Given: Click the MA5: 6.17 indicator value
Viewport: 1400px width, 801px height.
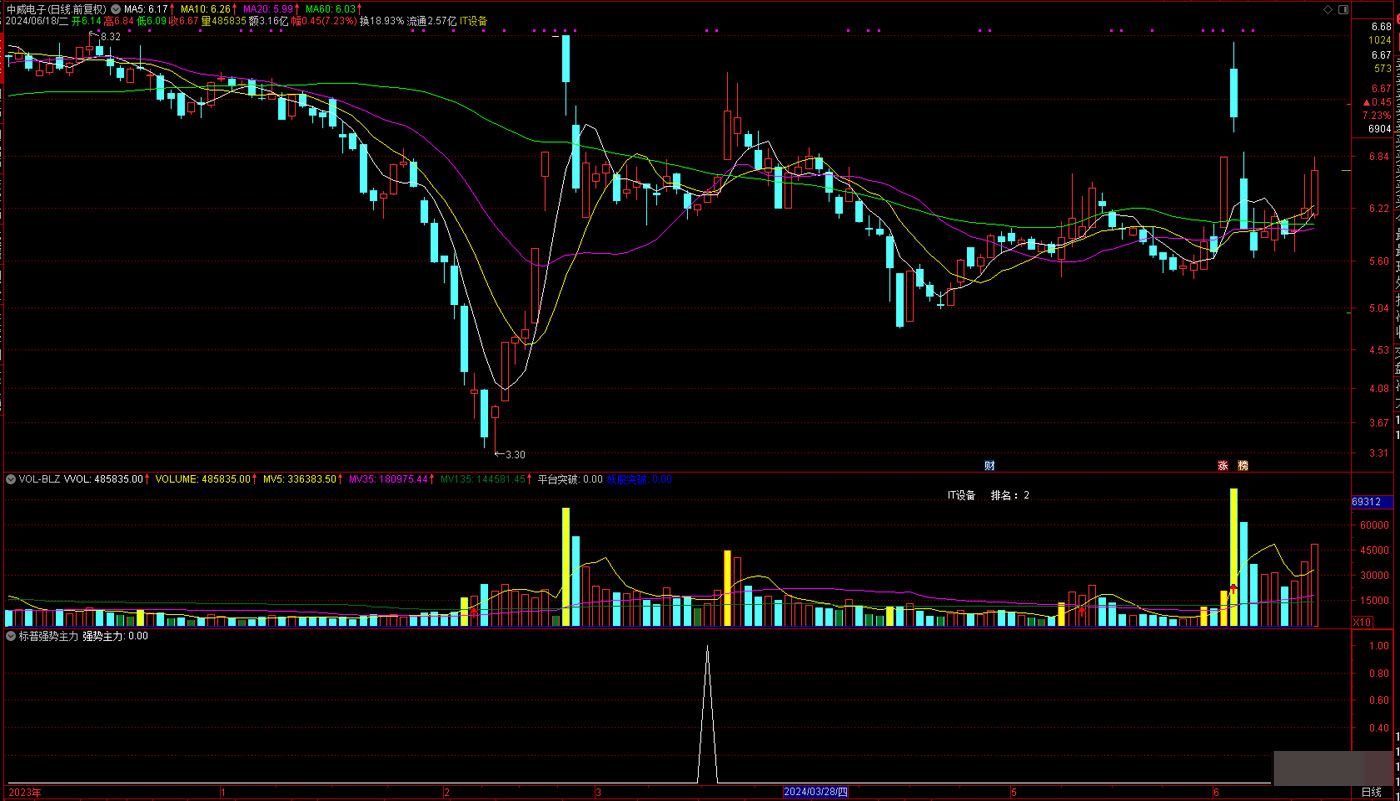Looking at the screenshot, I should coord(146,9).
